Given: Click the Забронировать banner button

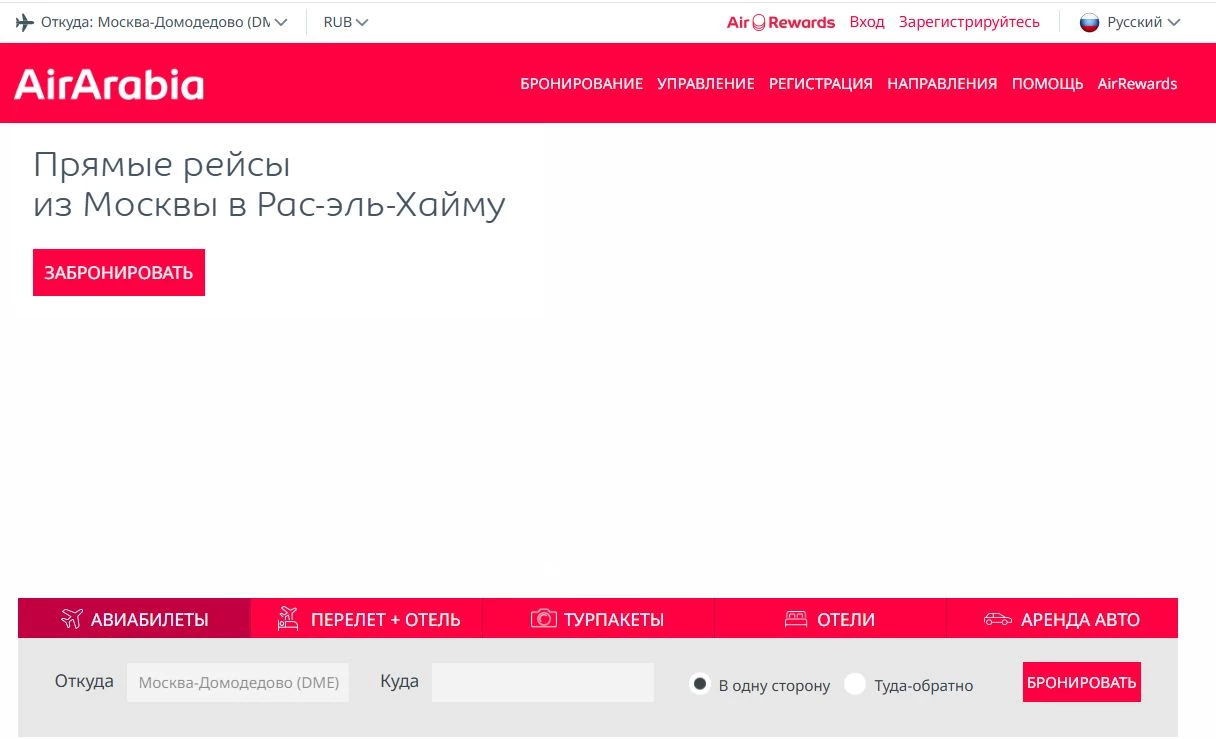Looking at the screenshot, I should click(x=119, y=272).
